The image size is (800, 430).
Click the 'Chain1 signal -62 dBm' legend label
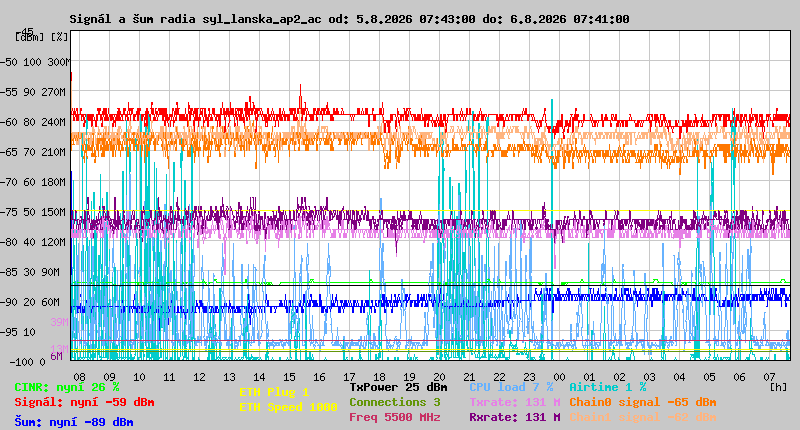(643, 417)
